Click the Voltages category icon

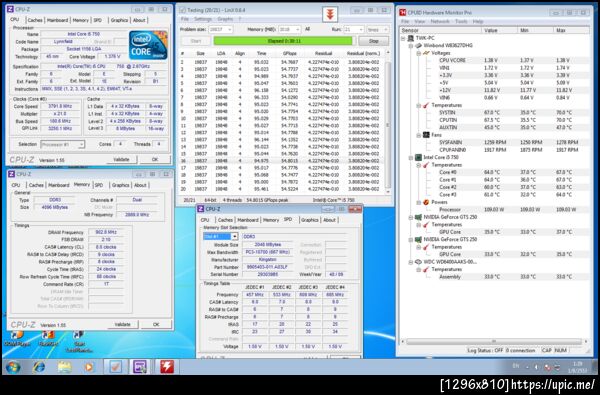point(426,53)
